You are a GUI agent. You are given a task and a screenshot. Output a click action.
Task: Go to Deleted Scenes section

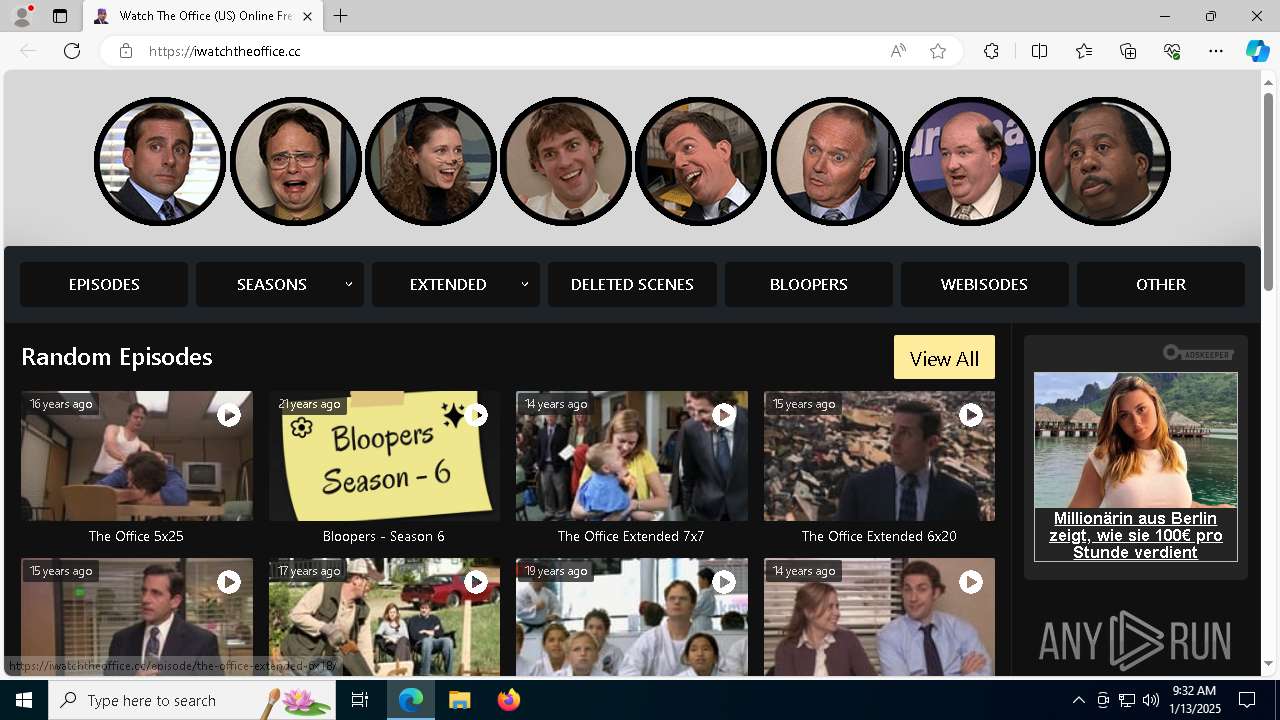point(632,284)
